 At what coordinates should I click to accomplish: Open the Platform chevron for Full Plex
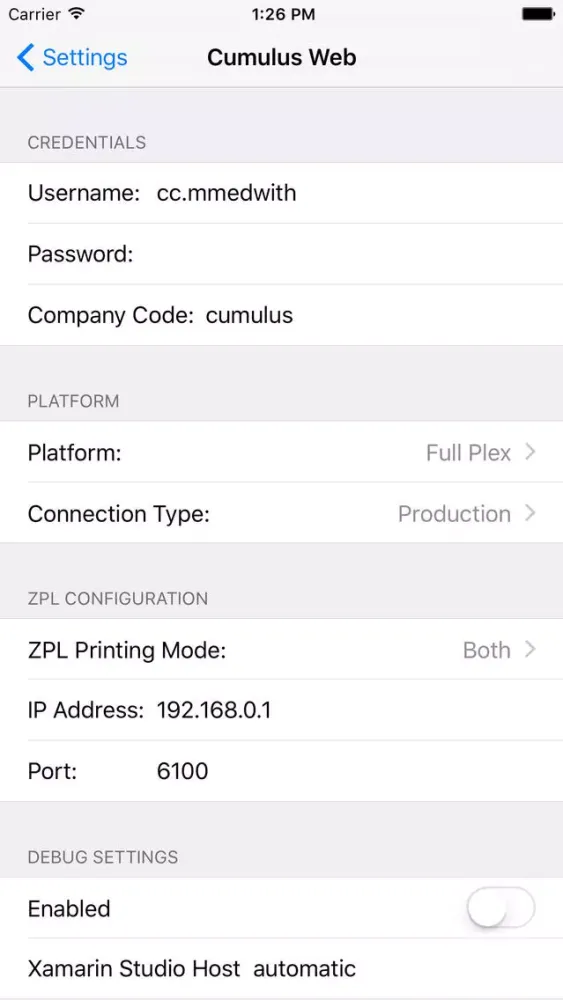[530, 452]
